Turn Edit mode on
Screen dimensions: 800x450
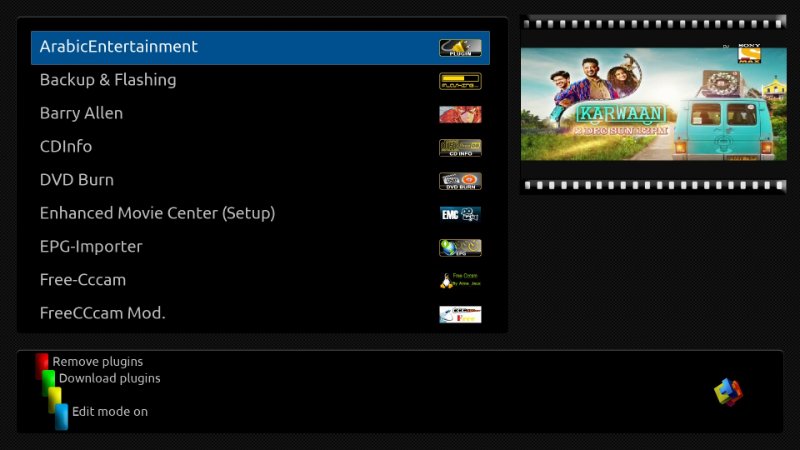pos(110,412)
